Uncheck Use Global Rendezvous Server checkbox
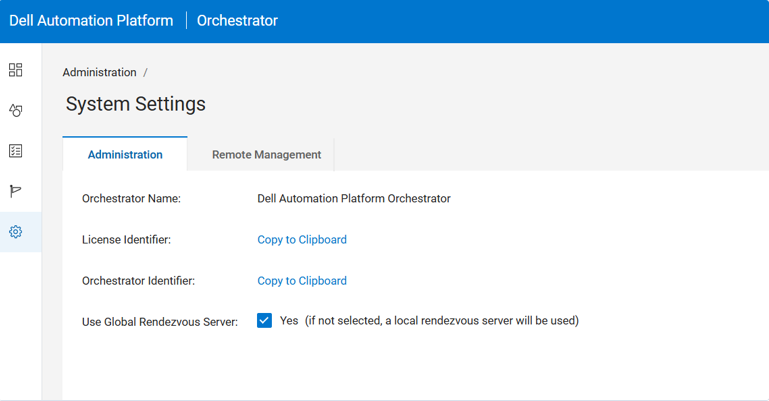This screenshot has height=401, width=769. (x=264, y=321)
